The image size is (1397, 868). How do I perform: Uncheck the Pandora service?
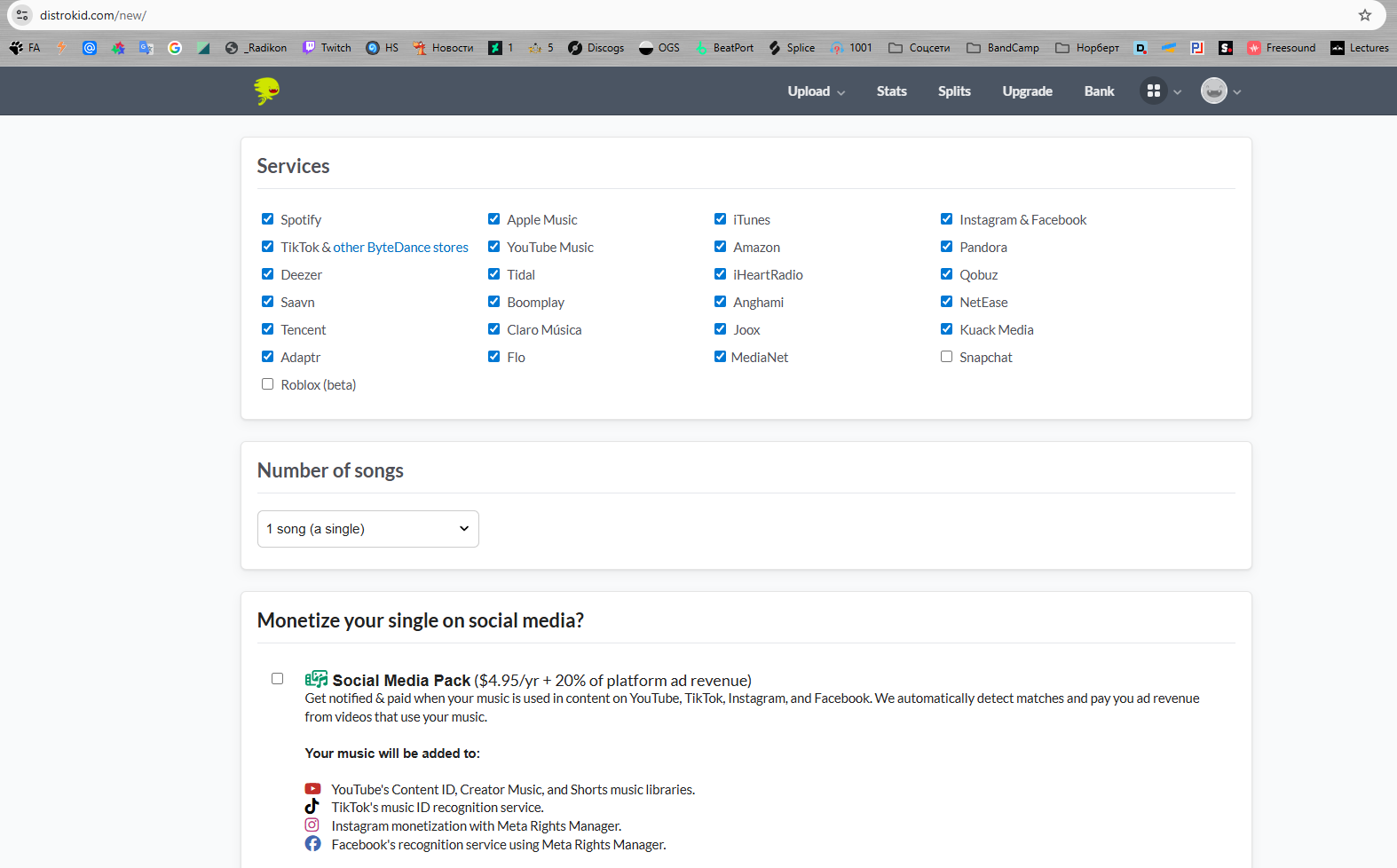coord(946,247)
